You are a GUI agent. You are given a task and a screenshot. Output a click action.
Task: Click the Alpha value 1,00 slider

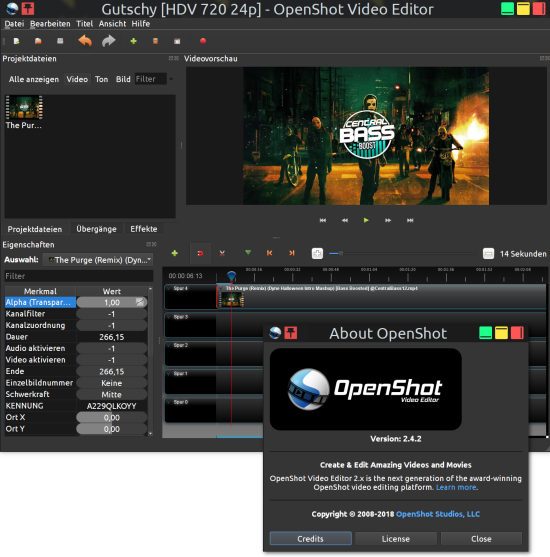112,302
